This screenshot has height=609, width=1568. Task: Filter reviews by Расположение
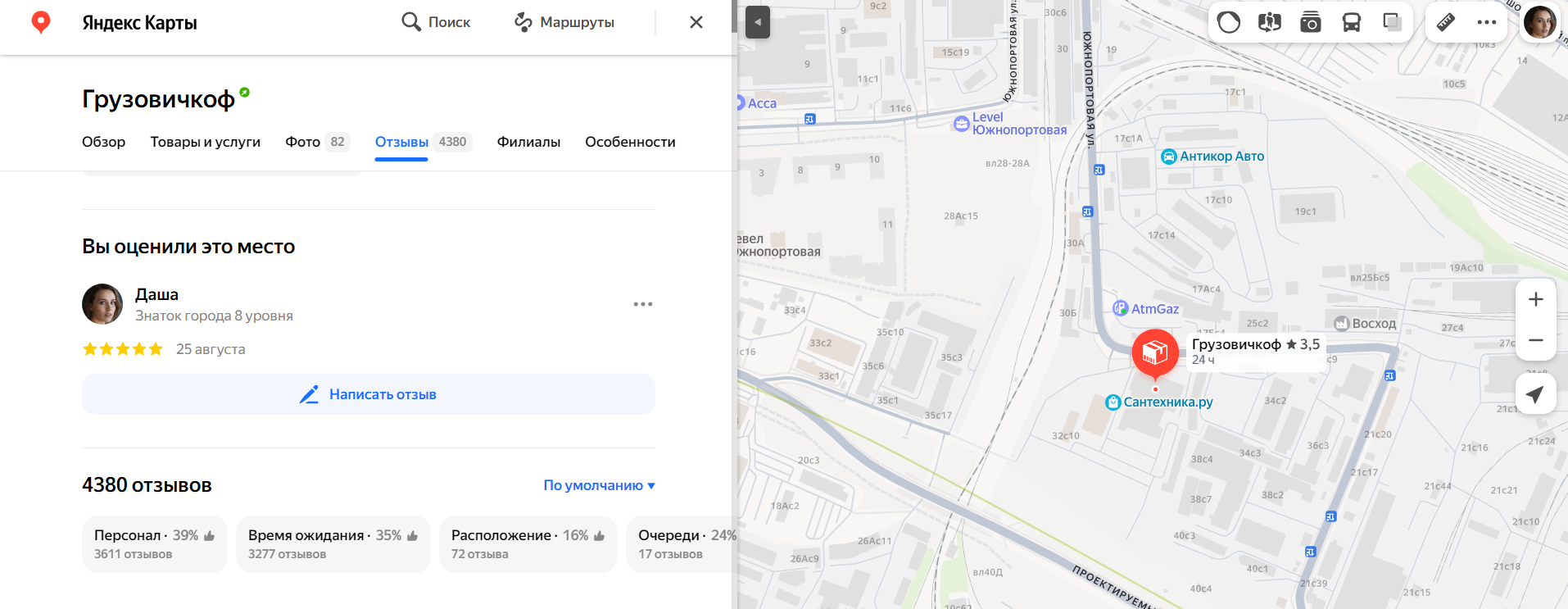(528, 544)
